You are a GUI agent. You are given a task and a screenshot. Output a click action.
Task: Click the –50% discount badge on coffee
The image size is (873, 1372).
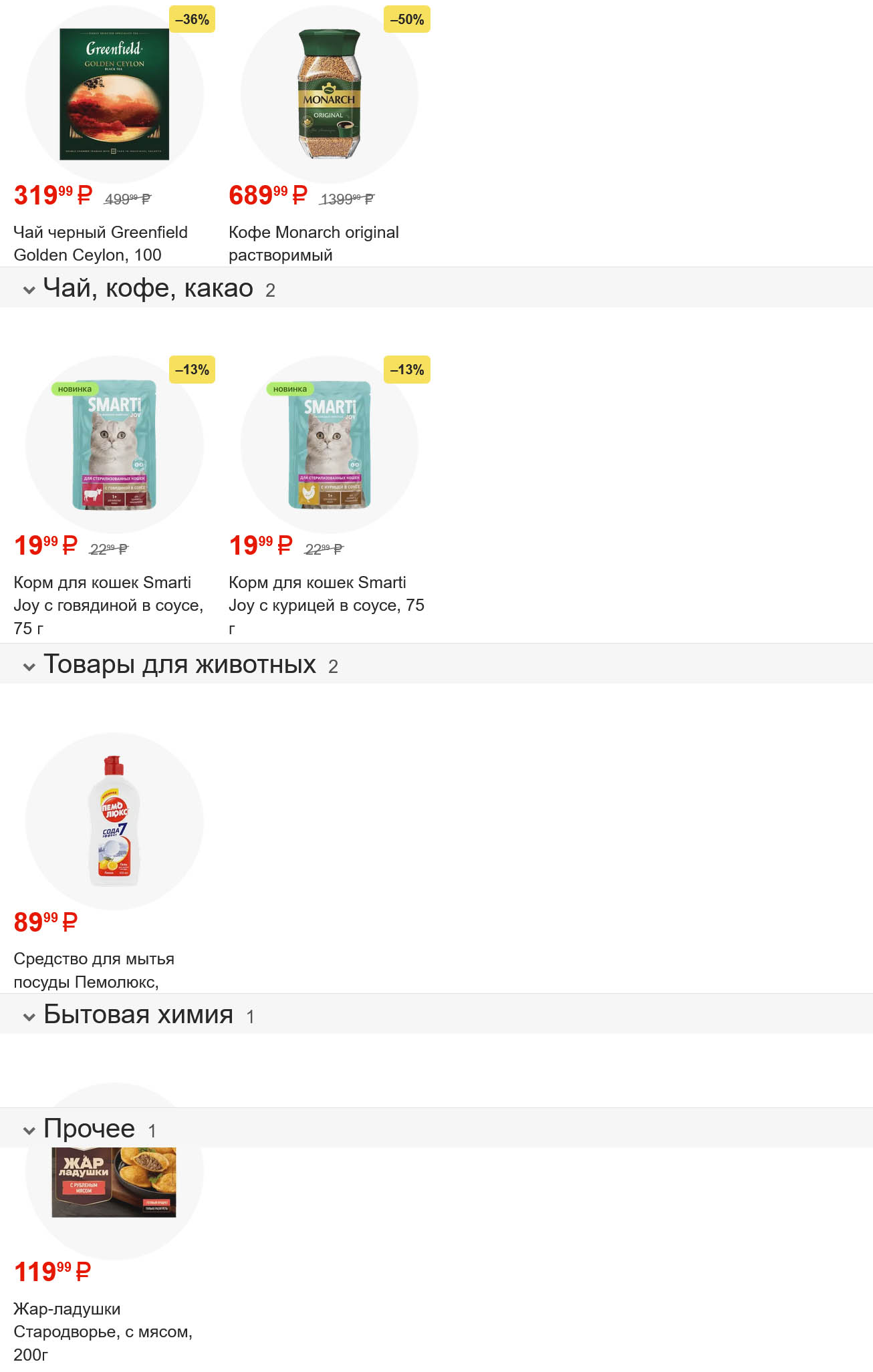[406, 20]
